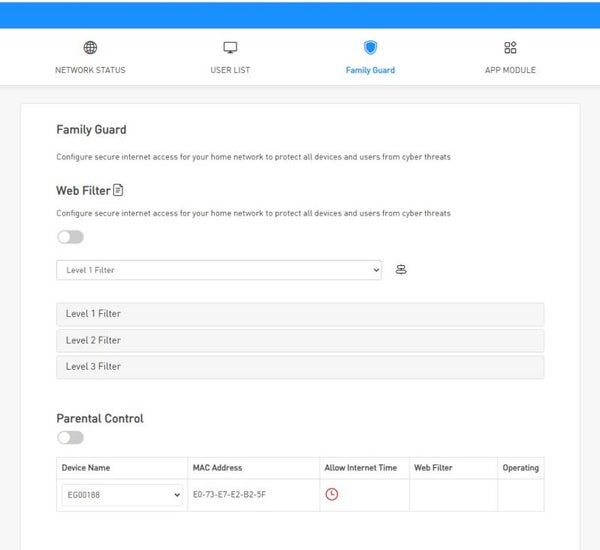Select the Family Guard tab label
Viewport: 600px width, 550px height.
(x=370, y=71)
